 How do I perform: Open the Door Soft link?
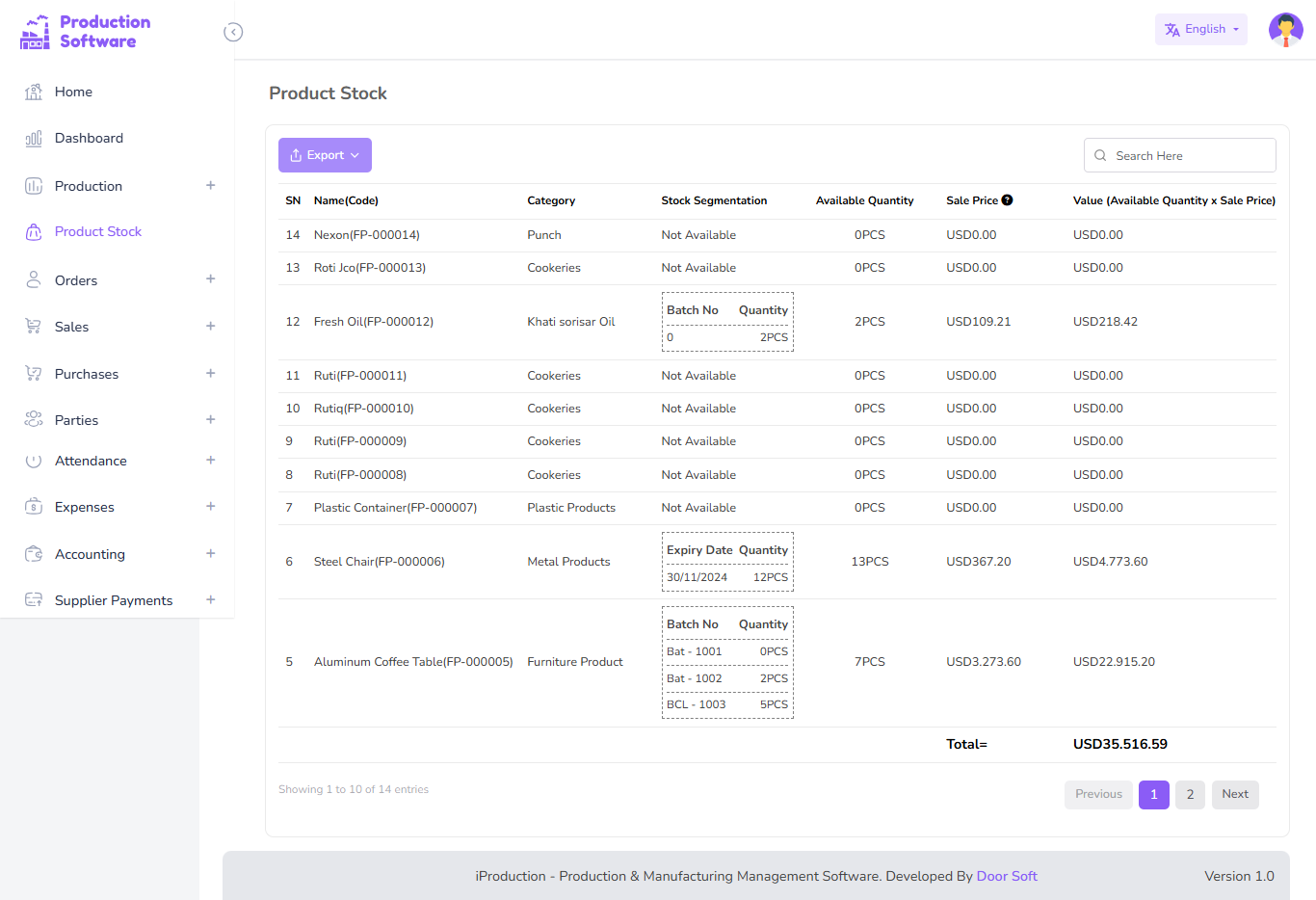click(1006, 876)
